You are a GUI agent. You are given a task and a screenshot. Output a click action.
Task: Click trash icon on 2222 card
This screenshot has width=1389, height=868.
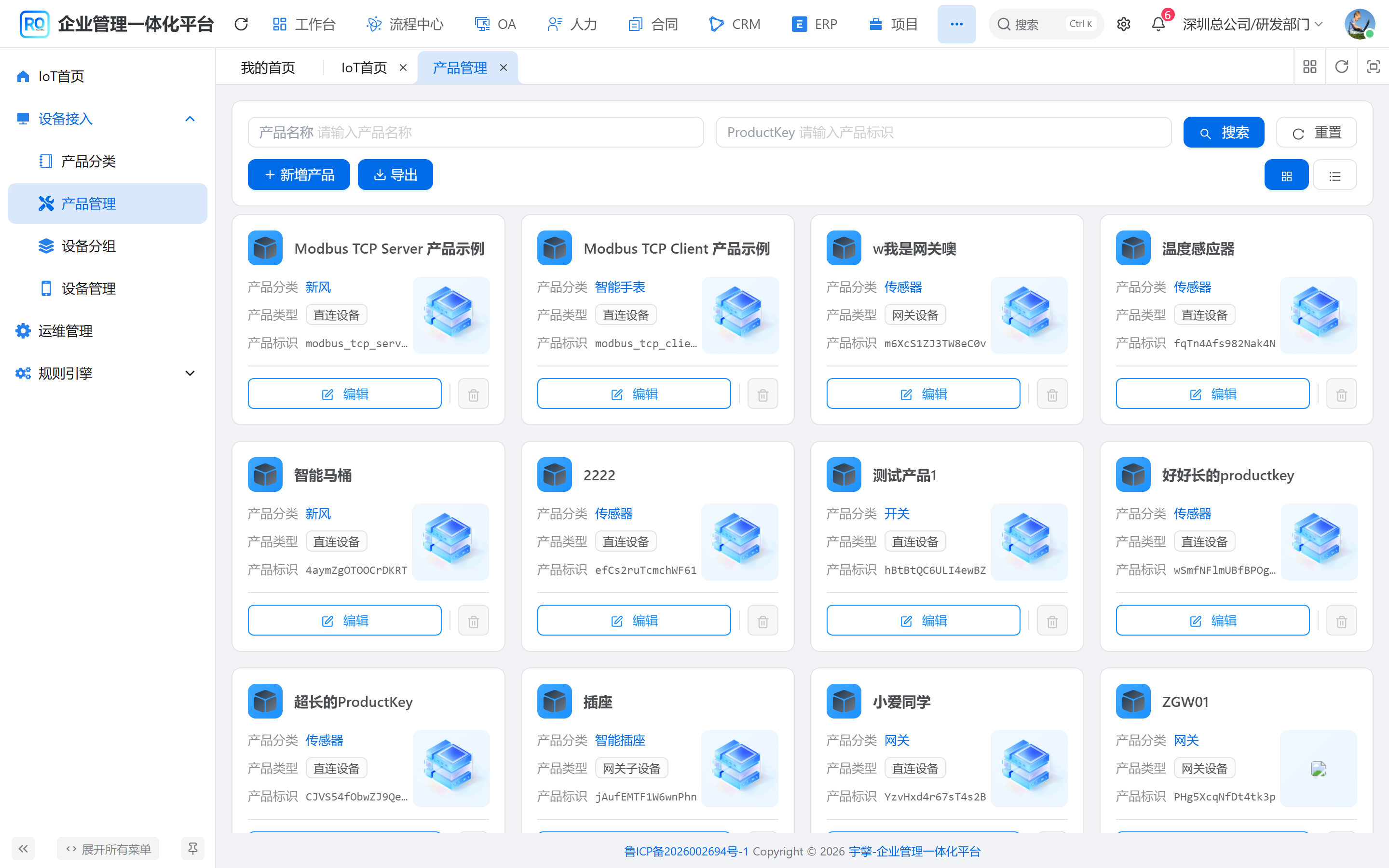tap(763, 621)
